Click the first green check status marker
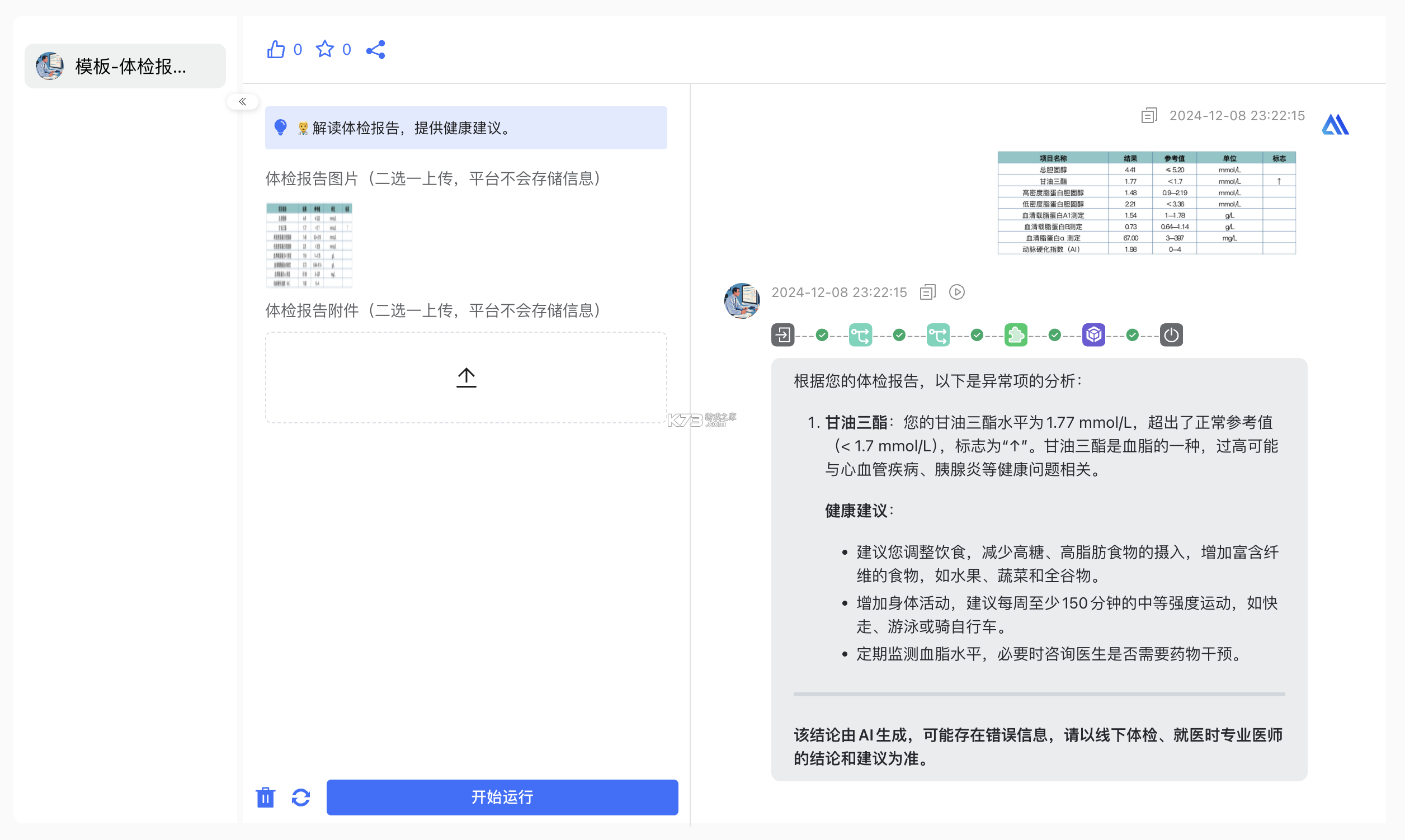Screen dimensions: 1405x840 click(x=822, y=335)
